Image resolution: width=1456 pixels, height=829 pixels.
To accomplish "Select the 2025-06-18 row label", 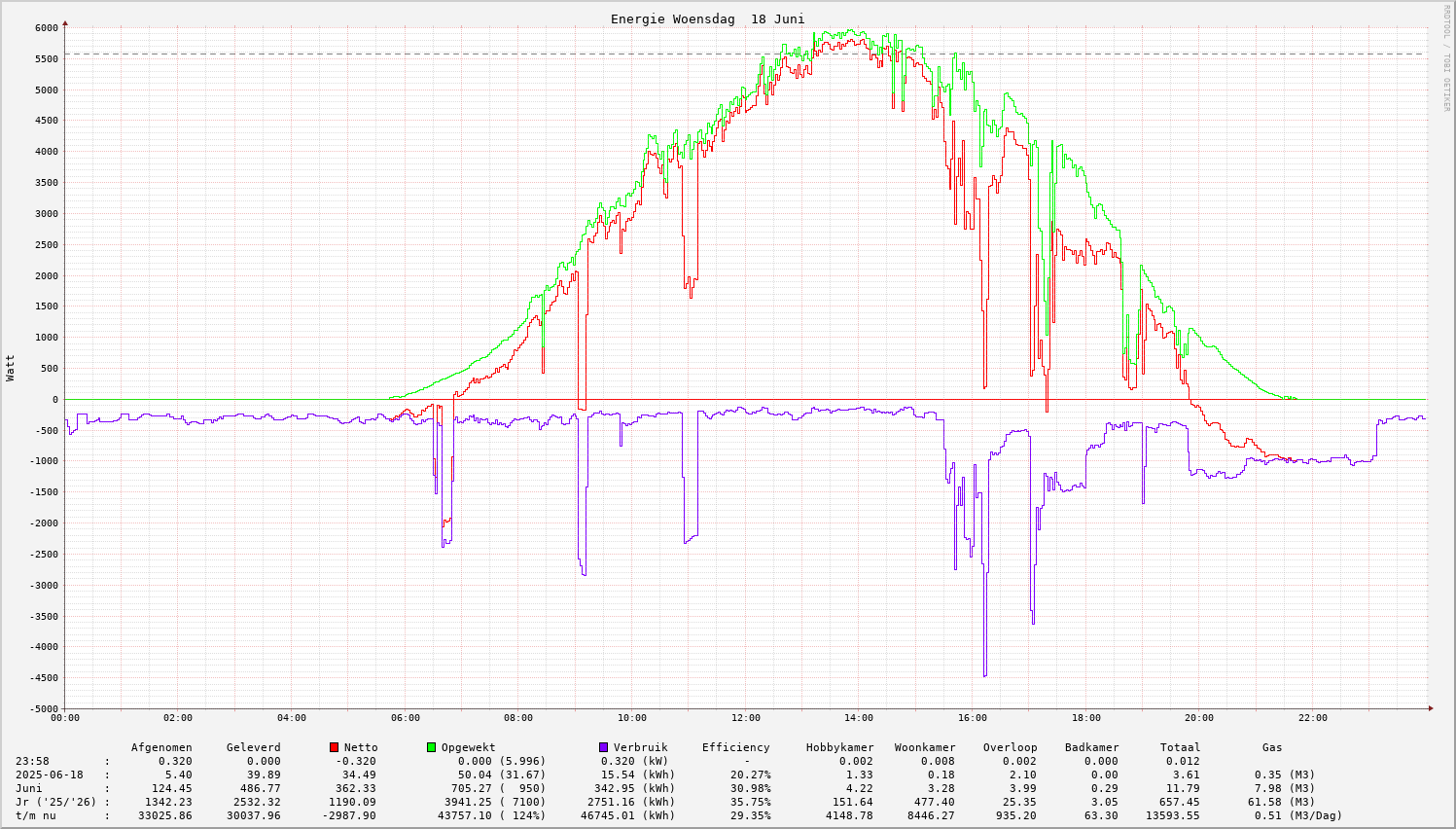I will (x=50, y=775).
